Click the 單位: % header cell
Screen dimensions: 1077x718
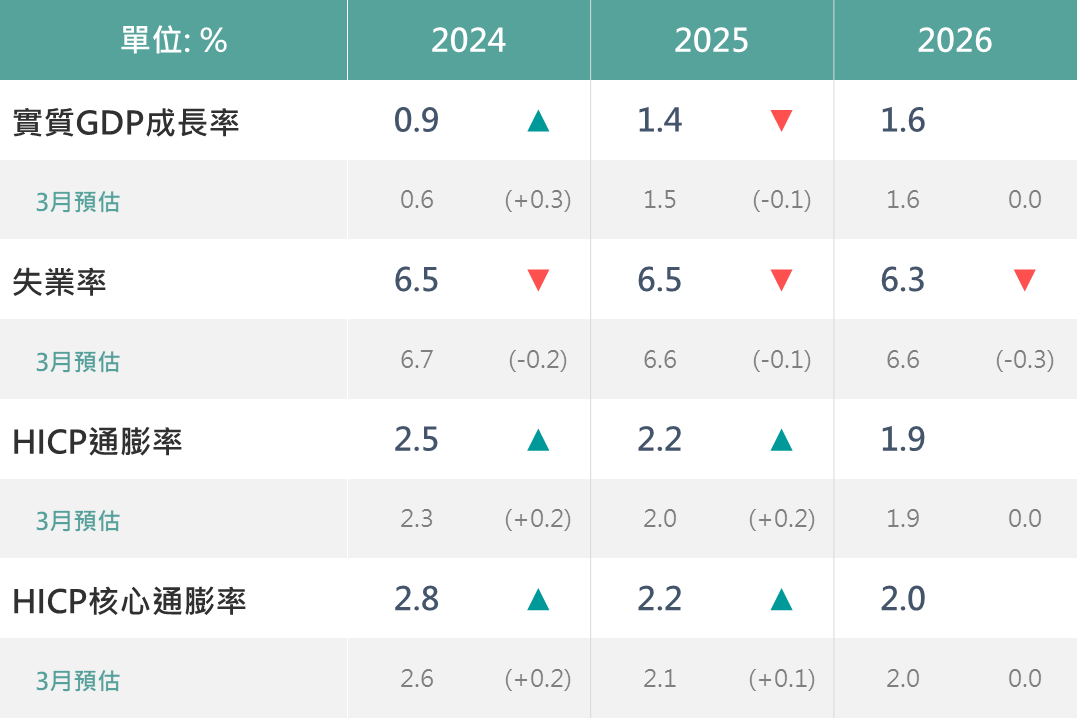[174, 40]
